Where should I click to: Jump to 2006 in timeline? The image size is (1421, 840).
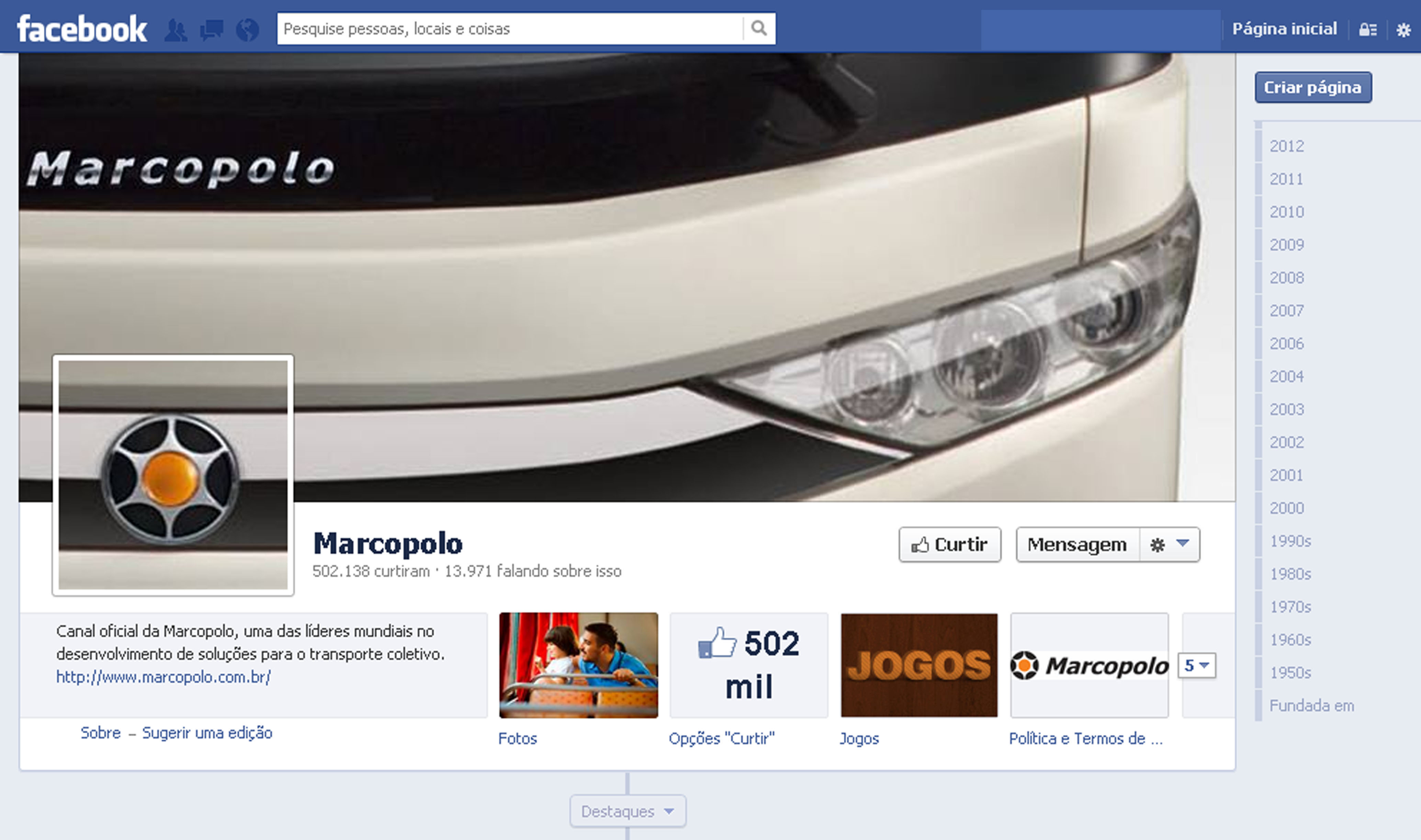tap(1287, 343)
